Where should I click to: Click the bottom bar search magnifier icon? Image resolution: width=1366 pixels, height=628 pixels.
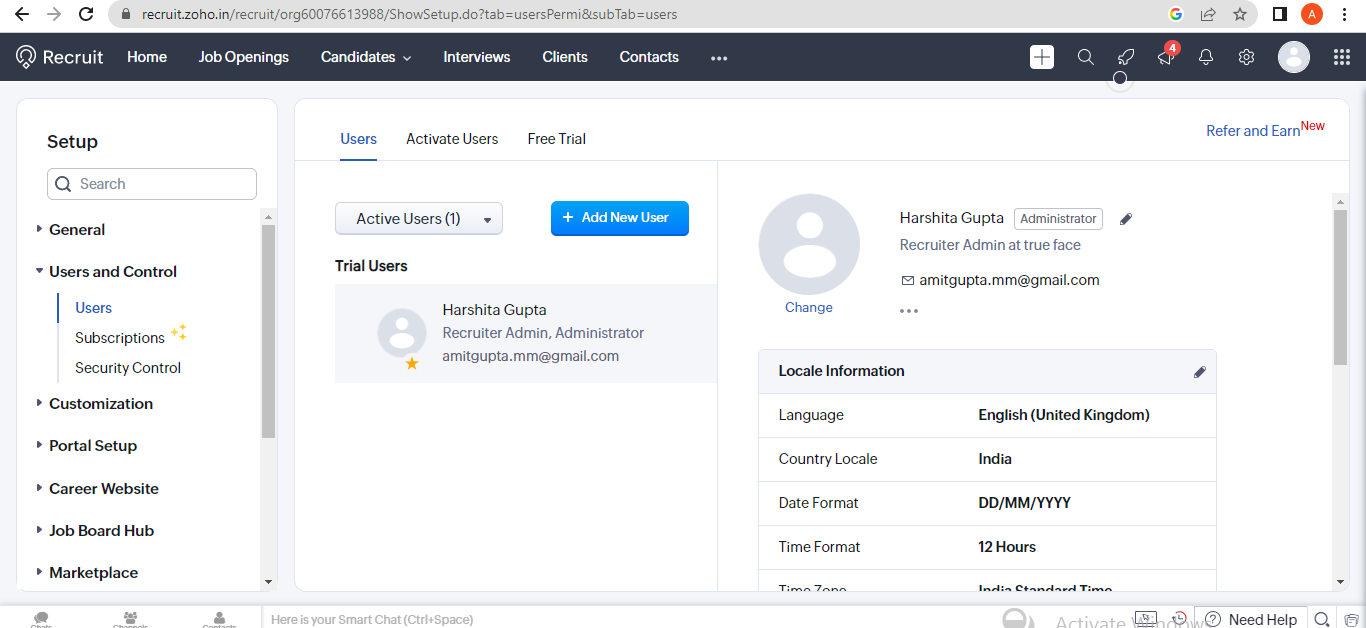[1322, 619]
